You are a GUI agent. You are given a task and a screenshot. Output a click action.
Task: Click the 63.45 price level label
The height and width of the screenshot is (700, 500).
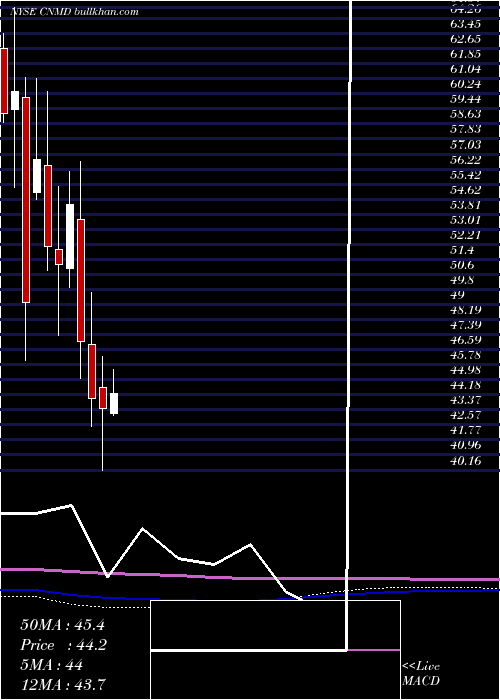(466, 24)
